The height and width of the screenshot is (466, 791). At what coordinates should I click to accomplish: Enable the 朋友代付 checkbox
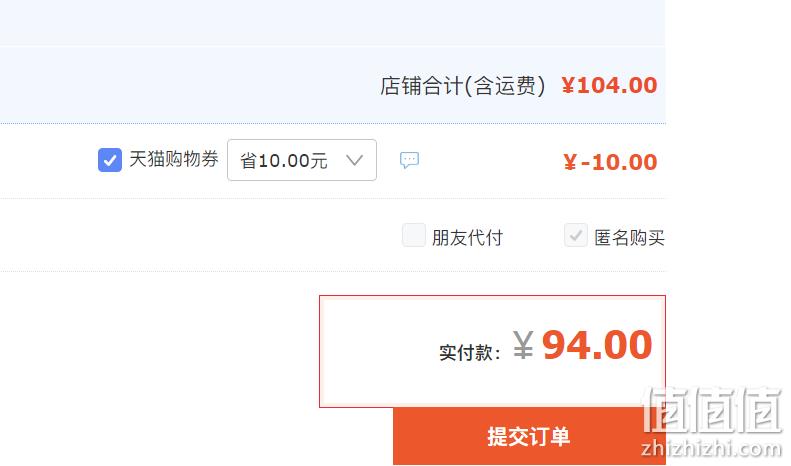click(414, 236)
